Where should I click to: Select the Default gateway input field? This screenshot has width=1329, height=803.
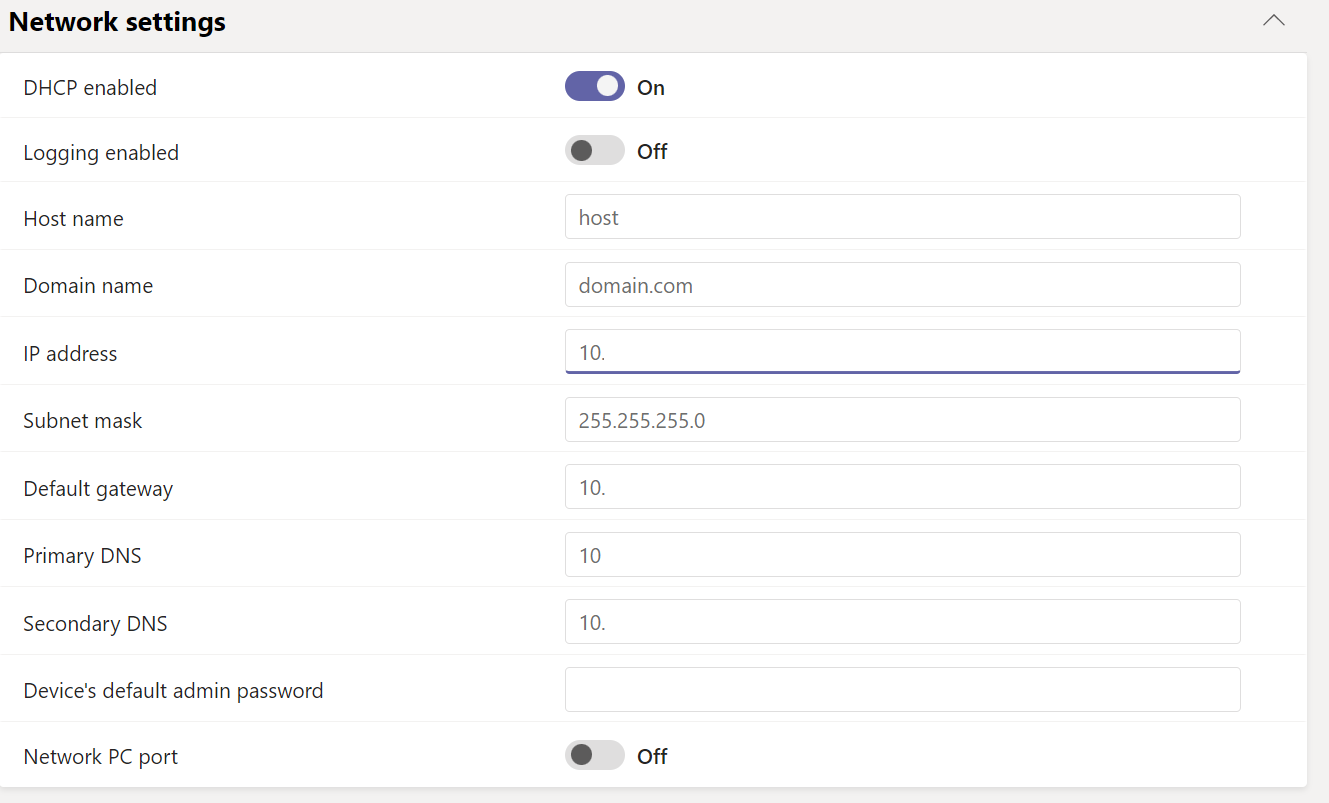902,487
